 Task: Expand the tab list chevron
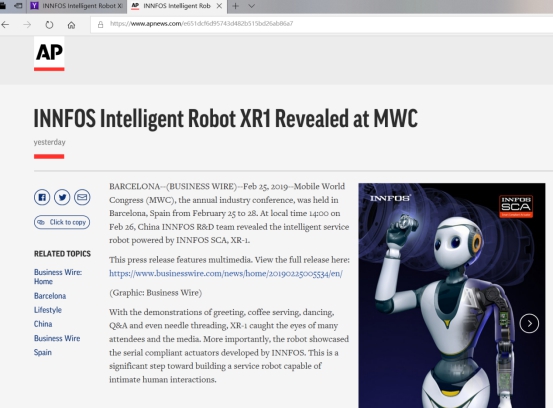tap(251, 6)
